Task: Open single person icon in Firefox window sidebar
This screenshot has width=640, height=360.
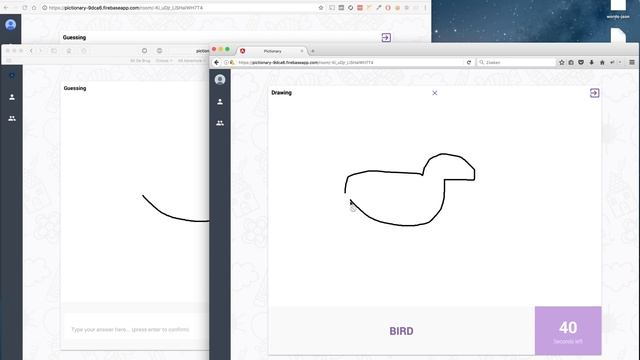Action: (x=220, y=102)
